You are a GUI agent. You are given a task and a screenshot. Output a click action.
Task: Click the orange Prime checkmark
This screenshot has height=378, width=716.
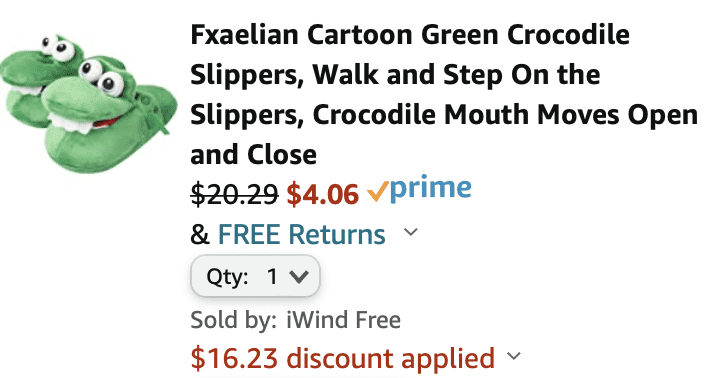pos(378,191)
